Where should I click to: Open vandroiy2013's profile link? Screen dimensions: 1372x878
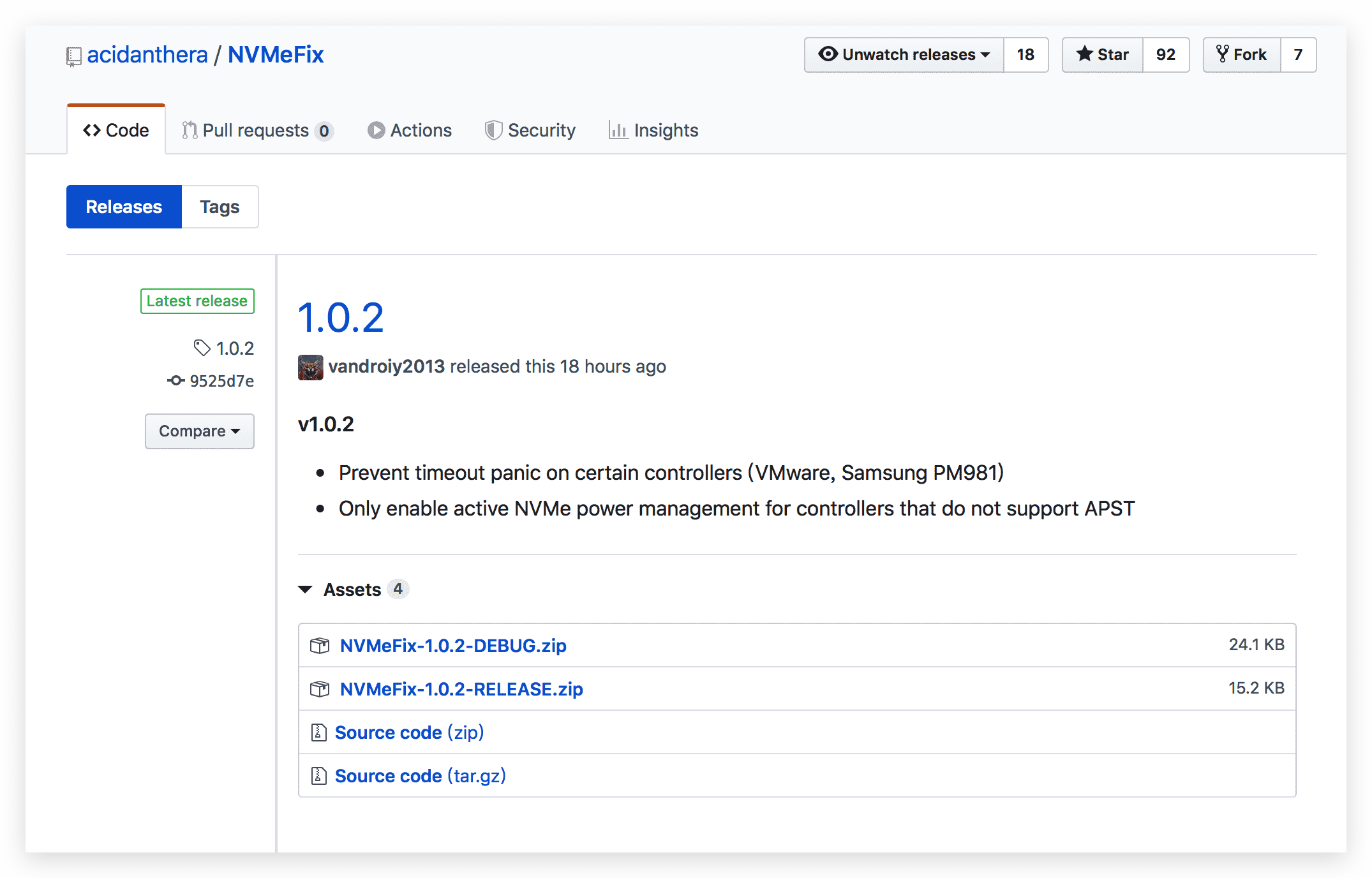coord(387,366)
